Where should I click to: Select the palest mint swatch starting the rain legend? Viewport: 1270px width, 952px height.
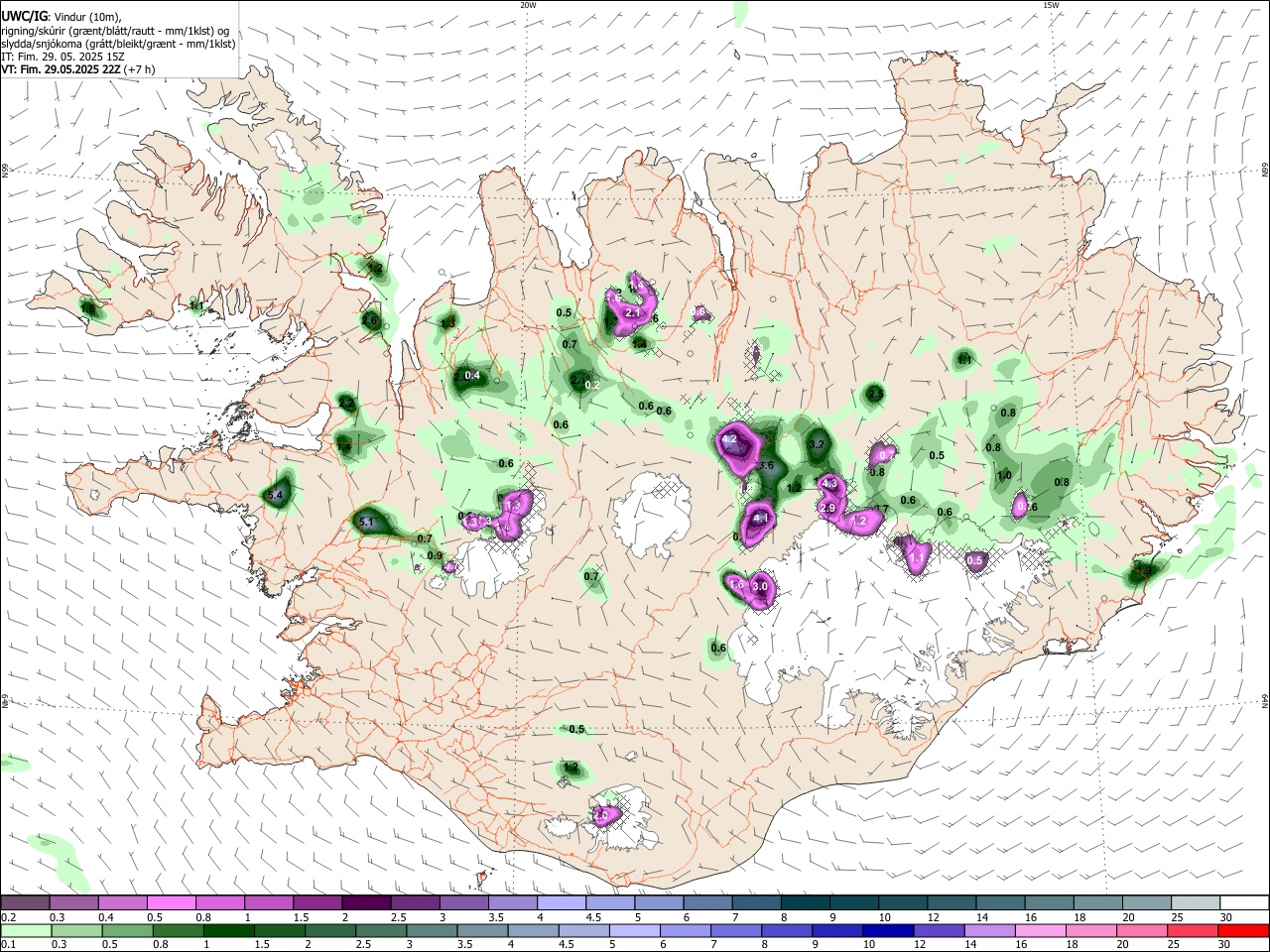pos(25,930)
